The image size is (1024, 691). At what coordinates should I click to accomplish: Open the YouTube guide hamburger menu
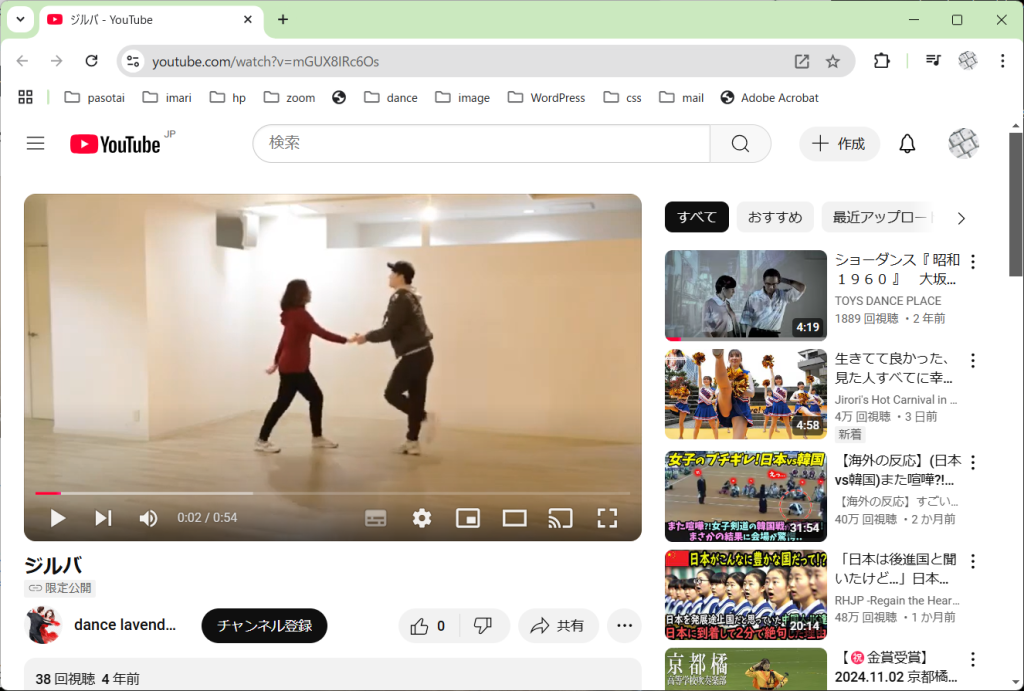pyautogui.click(x=35, y=143)
